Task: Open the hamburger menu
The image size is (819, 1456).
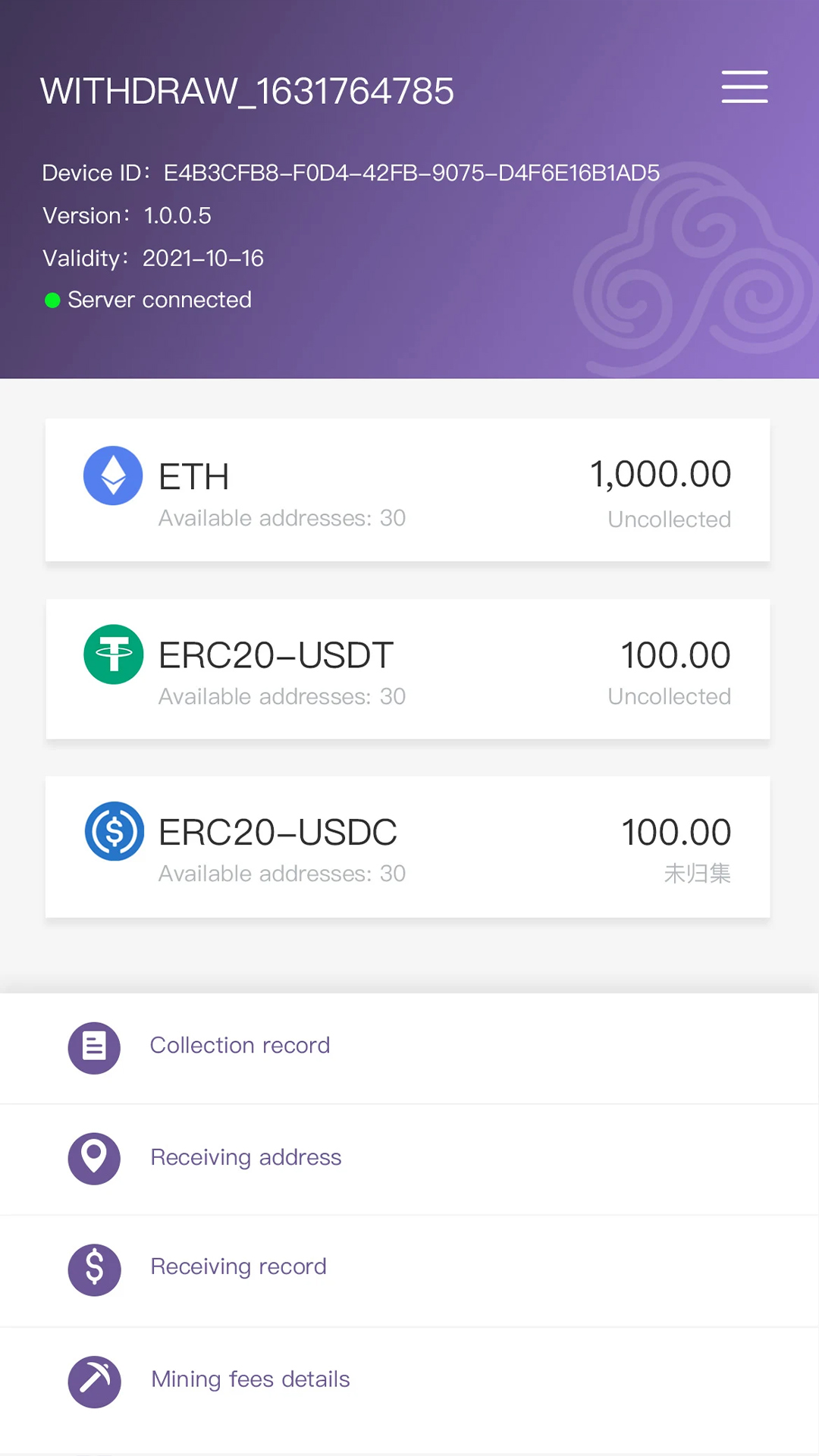Action: (744, 86)
